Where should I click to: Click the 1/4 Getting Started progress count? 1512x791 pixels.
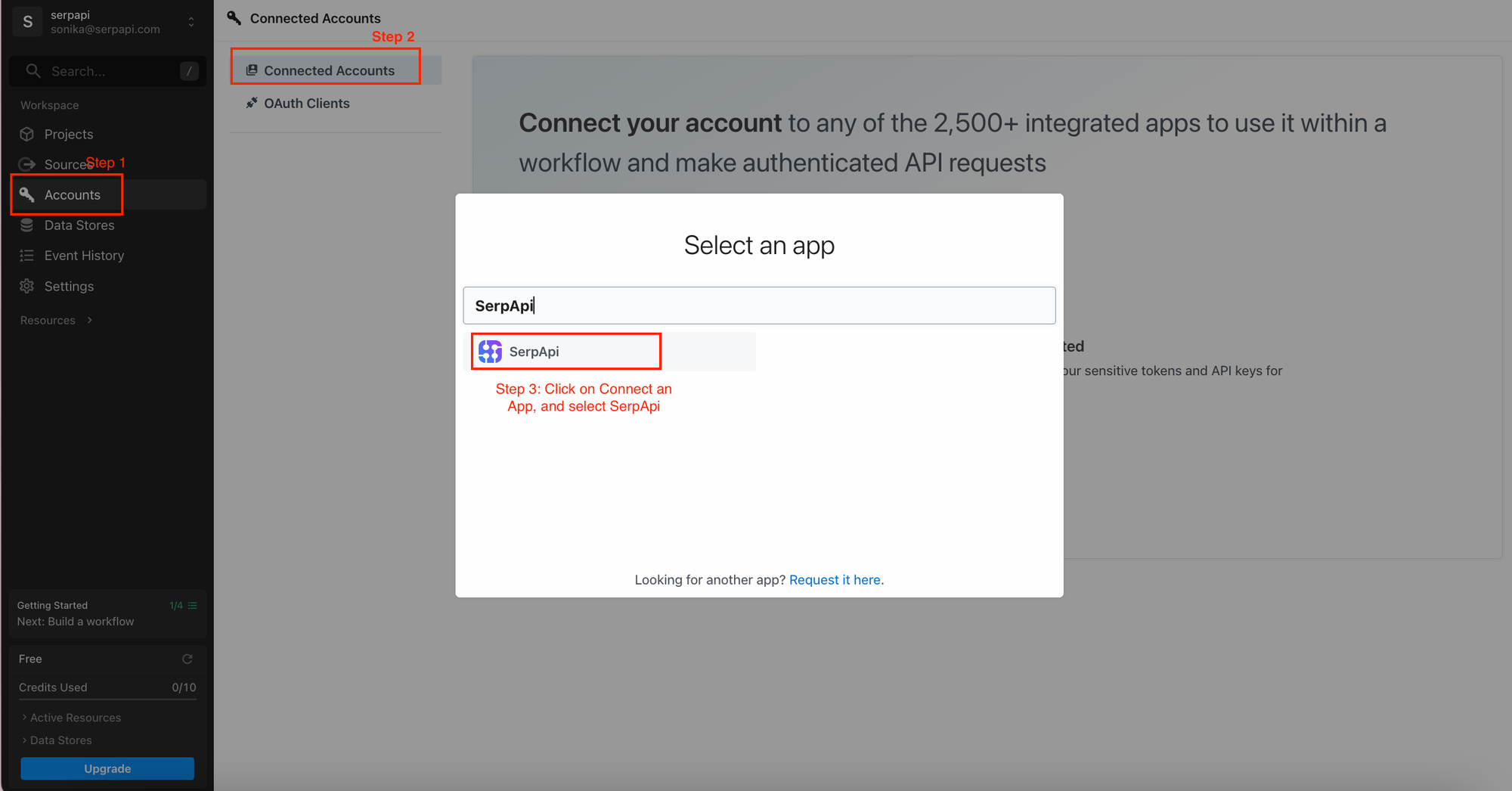pyautogui.click(x=176, y=605)
